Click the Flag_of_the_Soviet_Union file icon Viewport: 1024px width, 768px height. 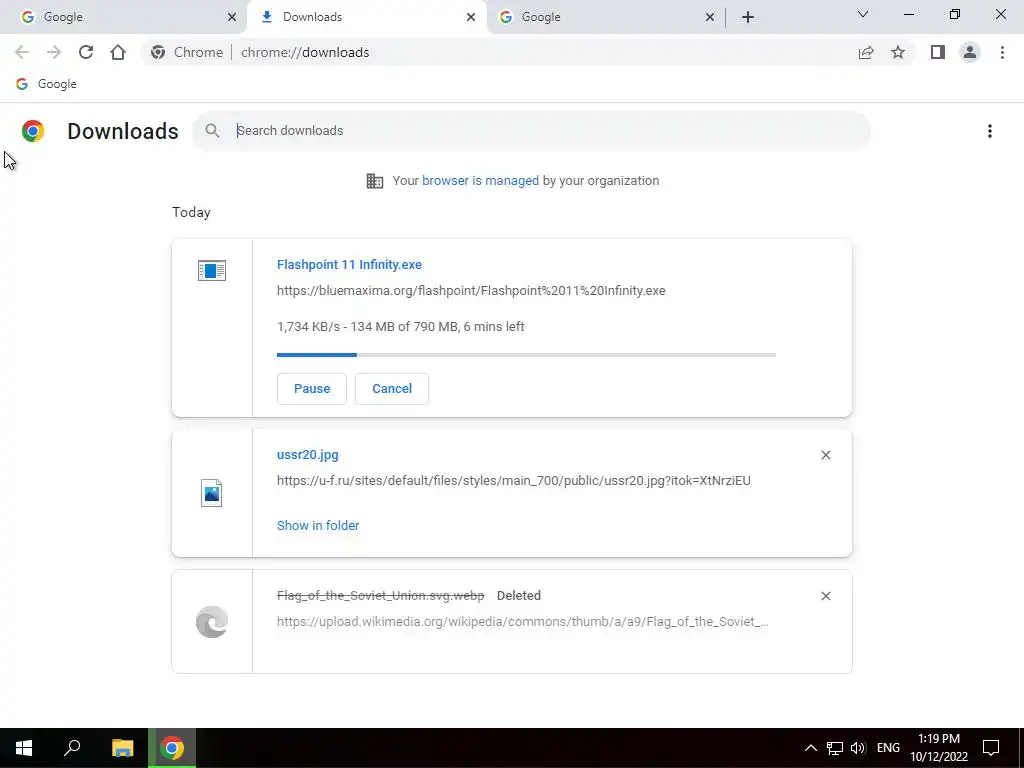[212, 621]
